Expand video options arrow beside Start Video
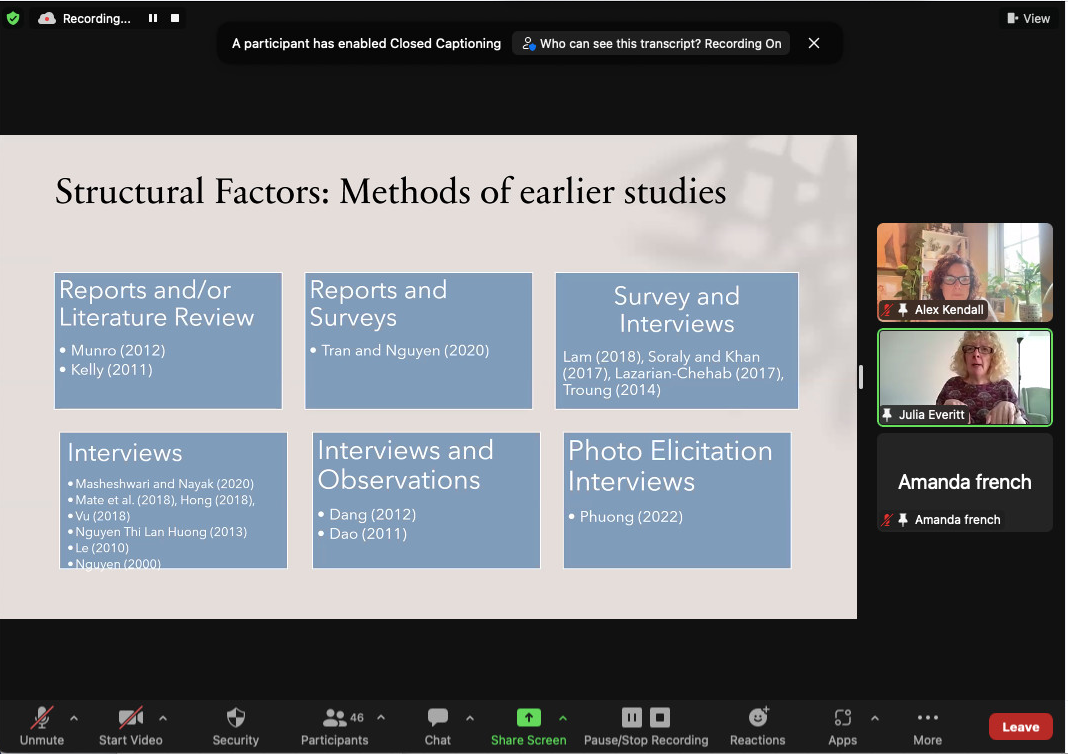The image size is (1068, 754). tap(163, 718)
